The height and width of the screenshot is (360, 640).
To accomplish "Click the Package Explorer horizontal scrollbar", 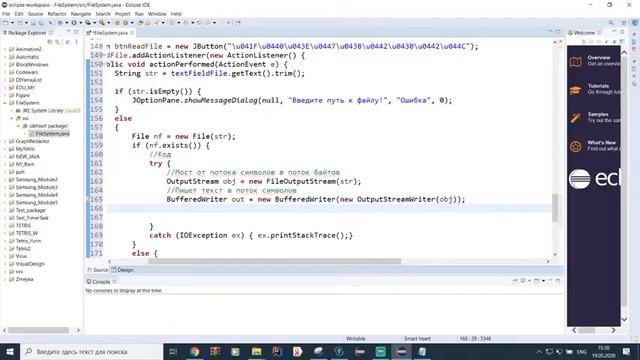I will coord(39,330).
